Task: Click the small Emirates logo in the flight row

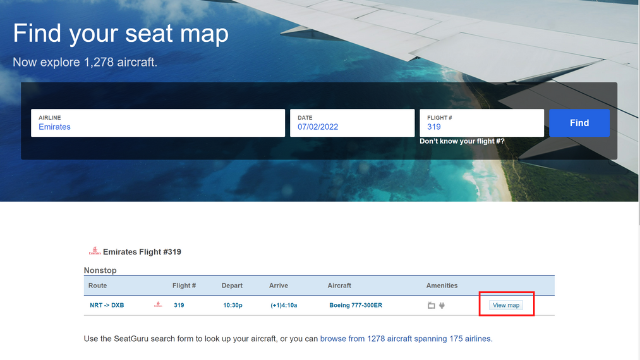Action: point(158,304)
